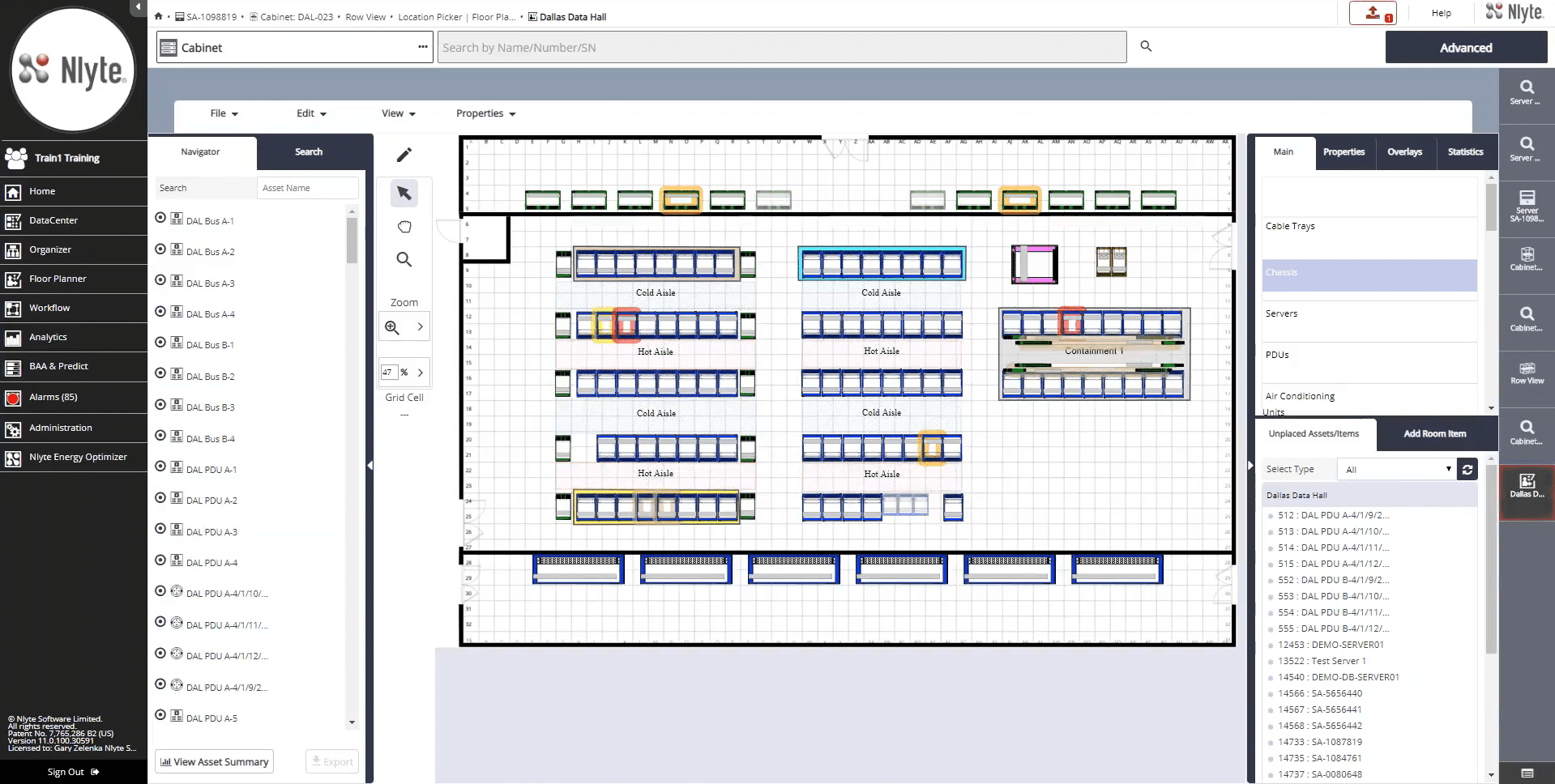Select radio button for DAL PDU A-5
Viewport: 1555px width, 784px height.
[x=160, y=715]
